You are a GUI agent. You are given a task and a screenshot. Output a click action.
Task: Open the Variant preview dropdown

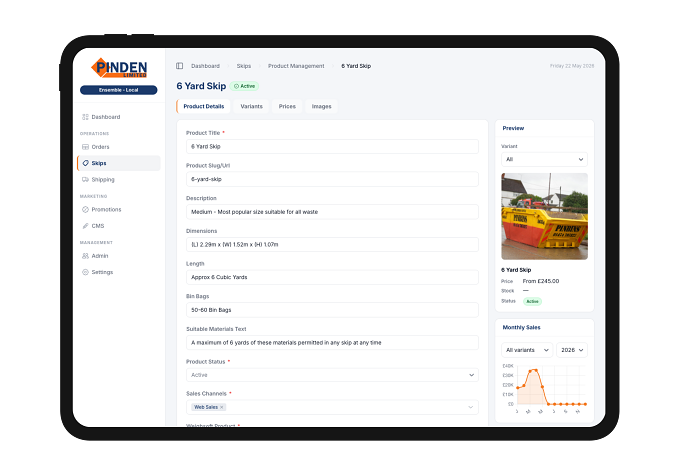click(x=544, y=160)
